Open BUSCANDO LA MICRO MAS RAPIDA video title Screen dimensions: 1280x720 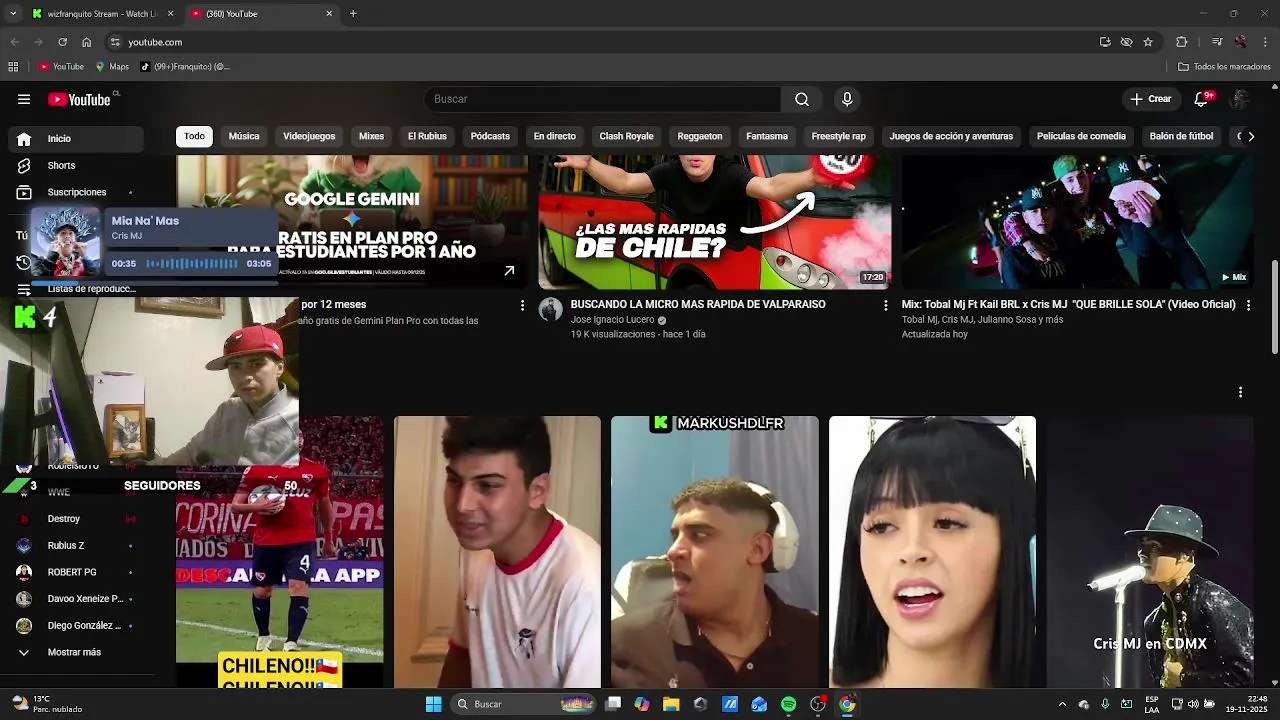(x=698, y=304)
